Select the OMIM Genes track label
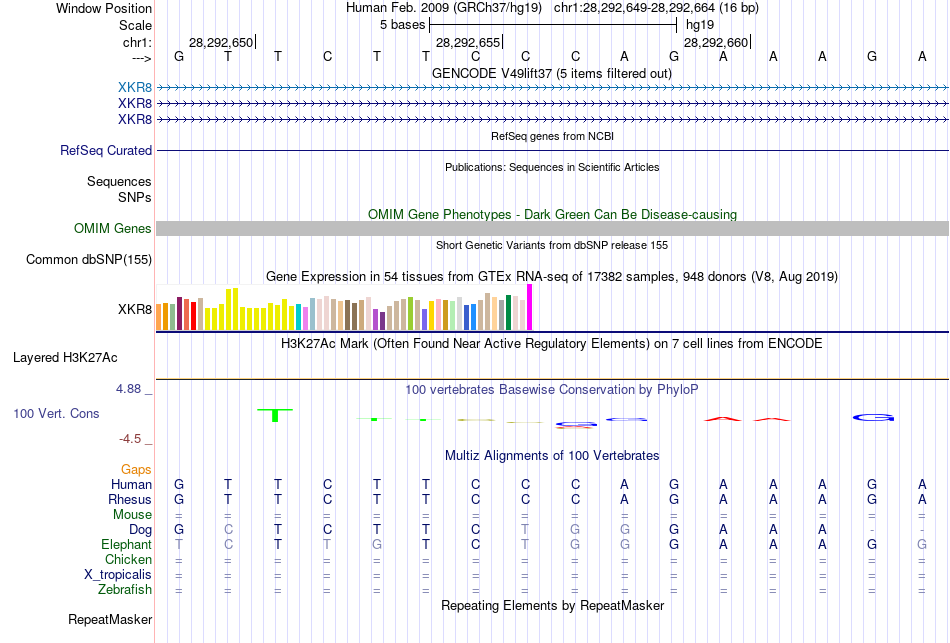The width and height of the screenshot is (950, 643). [x=112, y=228]
